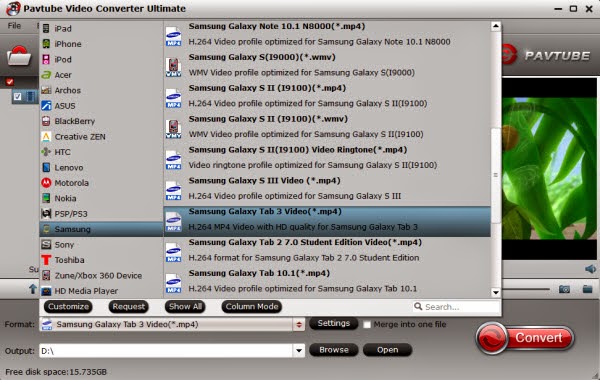Open Zune/Xbox 360 Device category
Viewport: 600px width, 380px height.
pyautogui.click(x=101, y=276)
